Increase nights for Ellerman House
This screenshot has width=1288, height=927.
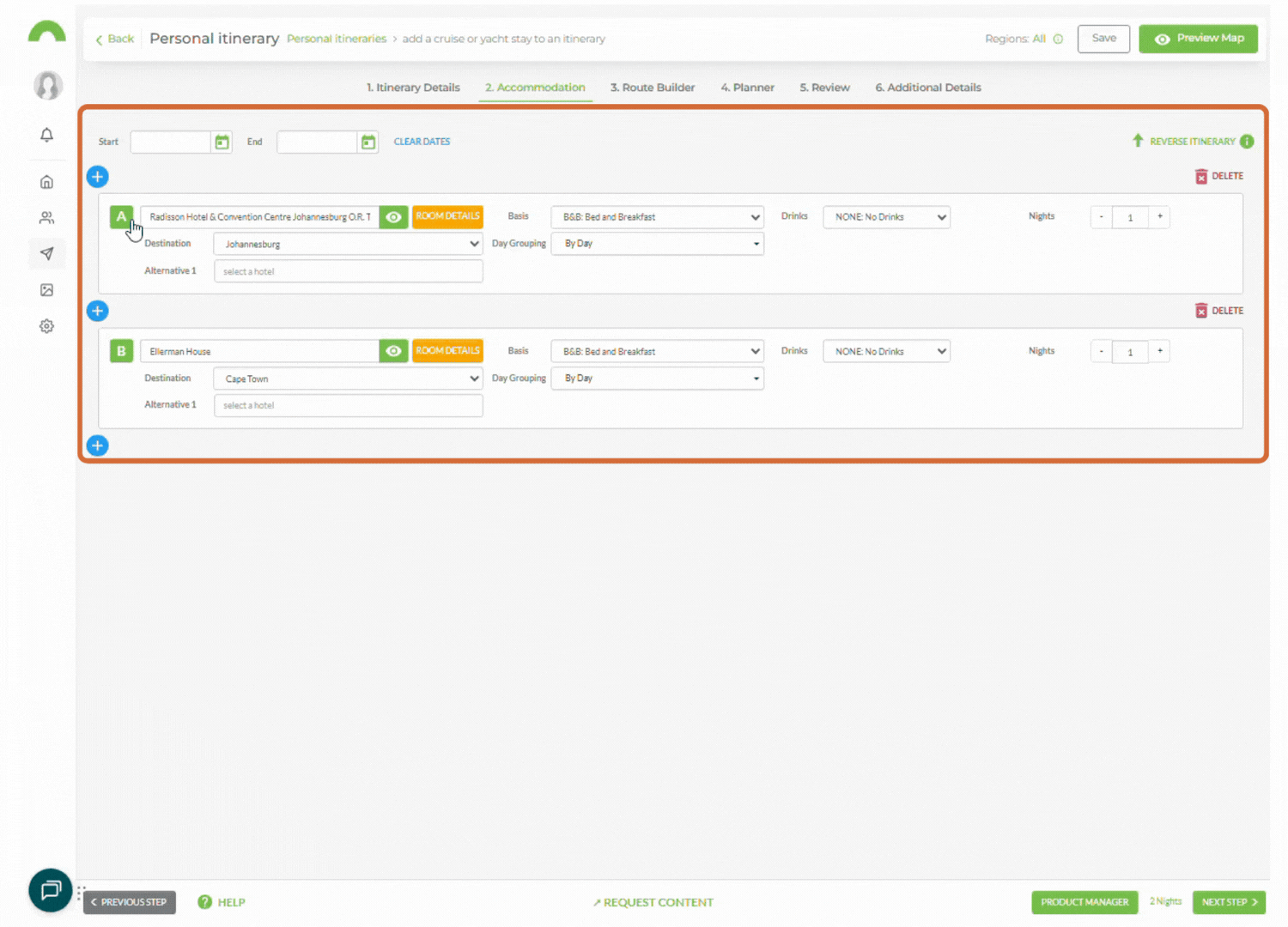pyautogui.click(x=1159, y=351)
